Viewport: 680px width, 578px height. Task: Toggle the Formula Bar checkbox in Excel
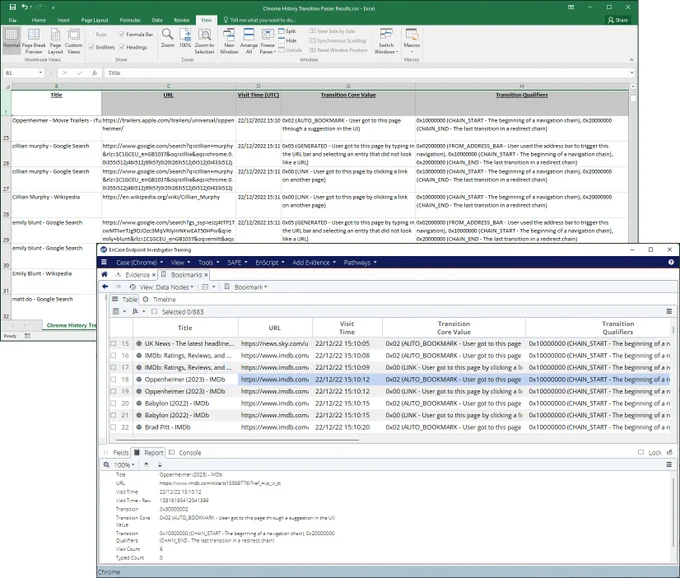click(122, 34)
